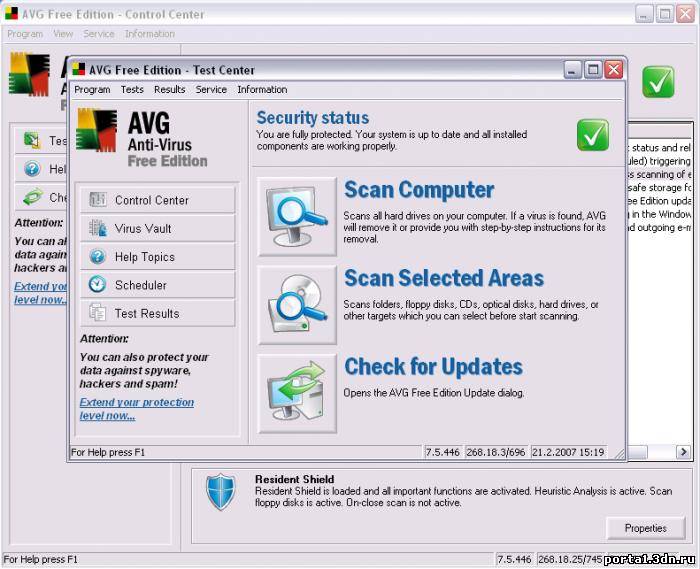Minimize the Test Center window
The width and height of the screenshot is (700, 569).
[573, 70]
